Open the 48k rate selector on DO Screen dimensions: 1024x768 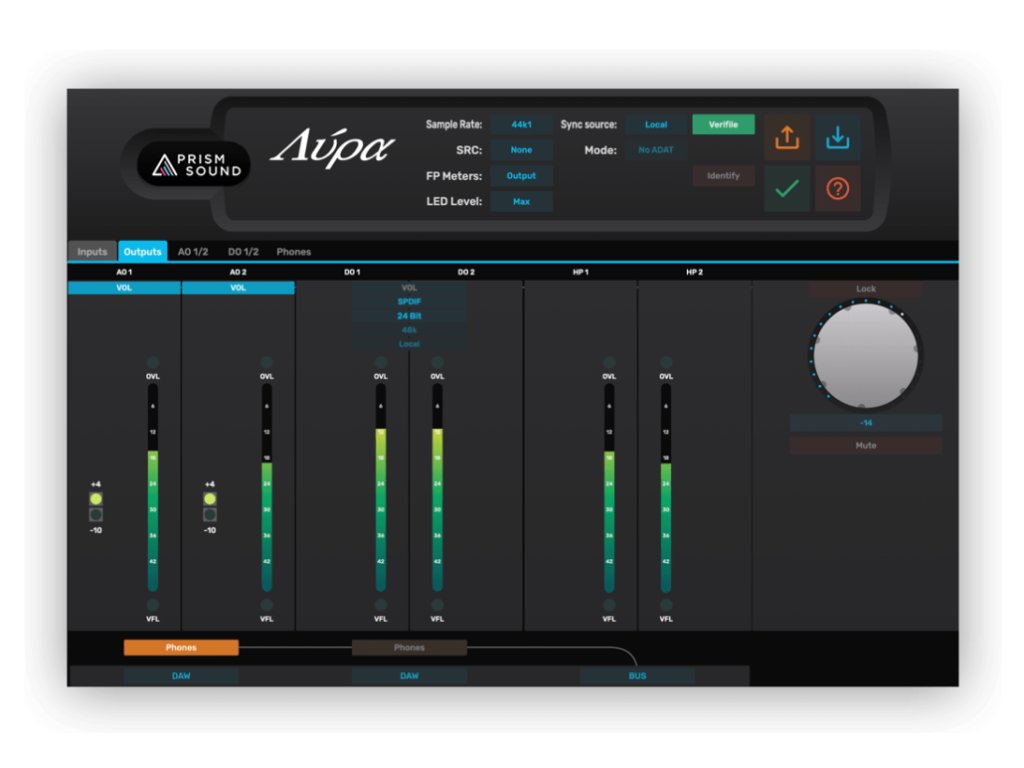(409, 330)
